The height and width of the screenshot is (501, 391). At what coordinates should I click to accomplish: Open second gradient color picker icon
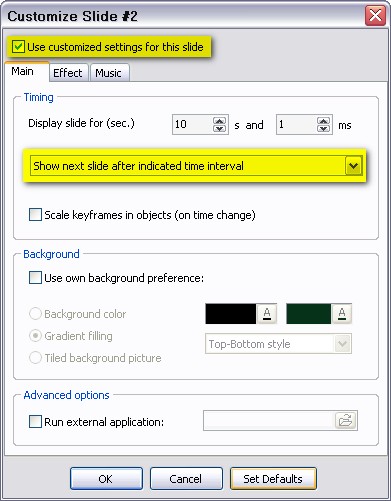342,314
